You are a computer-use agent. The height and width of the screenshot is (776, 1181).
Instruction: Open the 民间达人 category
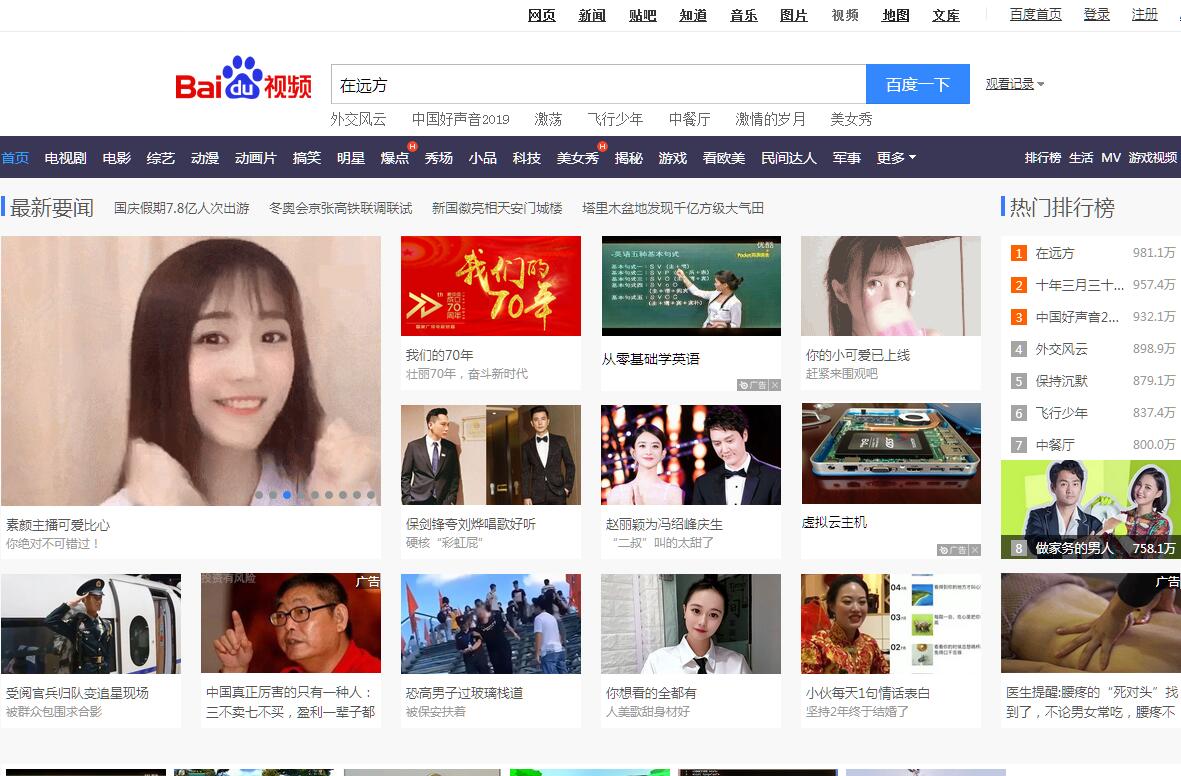[789, 157]
